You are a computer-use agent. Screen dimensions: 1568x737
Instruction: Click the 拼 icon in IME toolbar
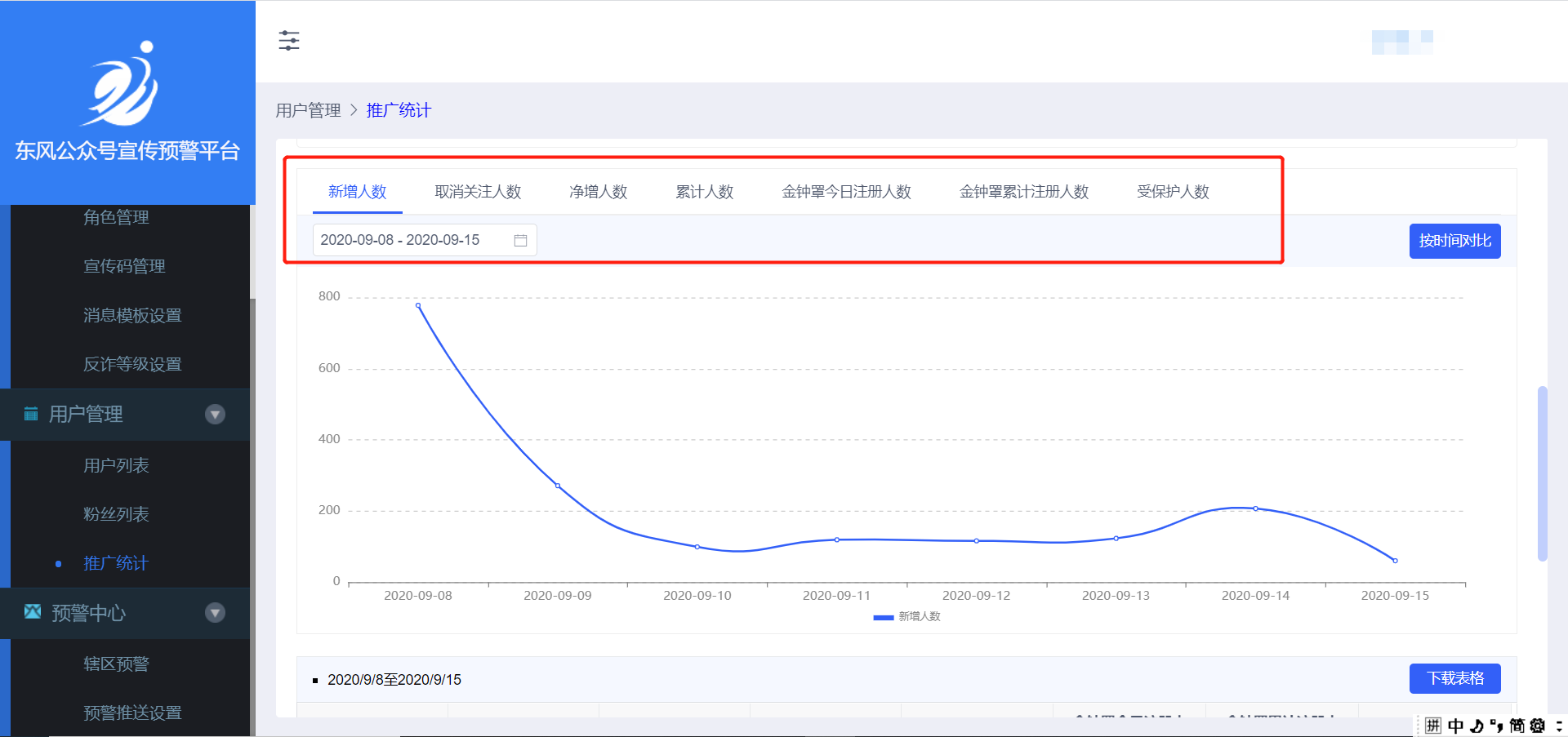(x=1433, y=726)
